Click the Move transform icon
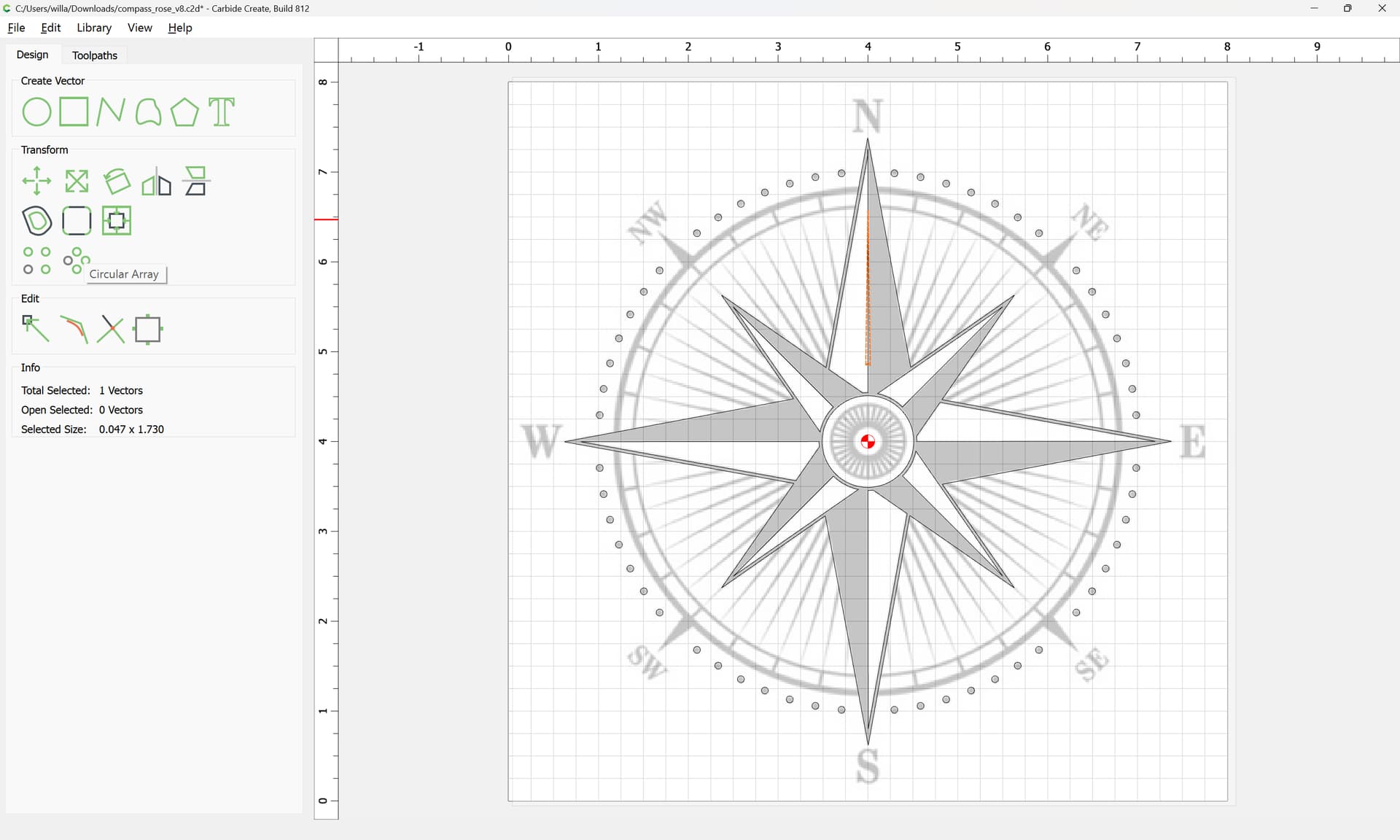The width and height of the screenshot is (1400, 840). coord(36,181)
